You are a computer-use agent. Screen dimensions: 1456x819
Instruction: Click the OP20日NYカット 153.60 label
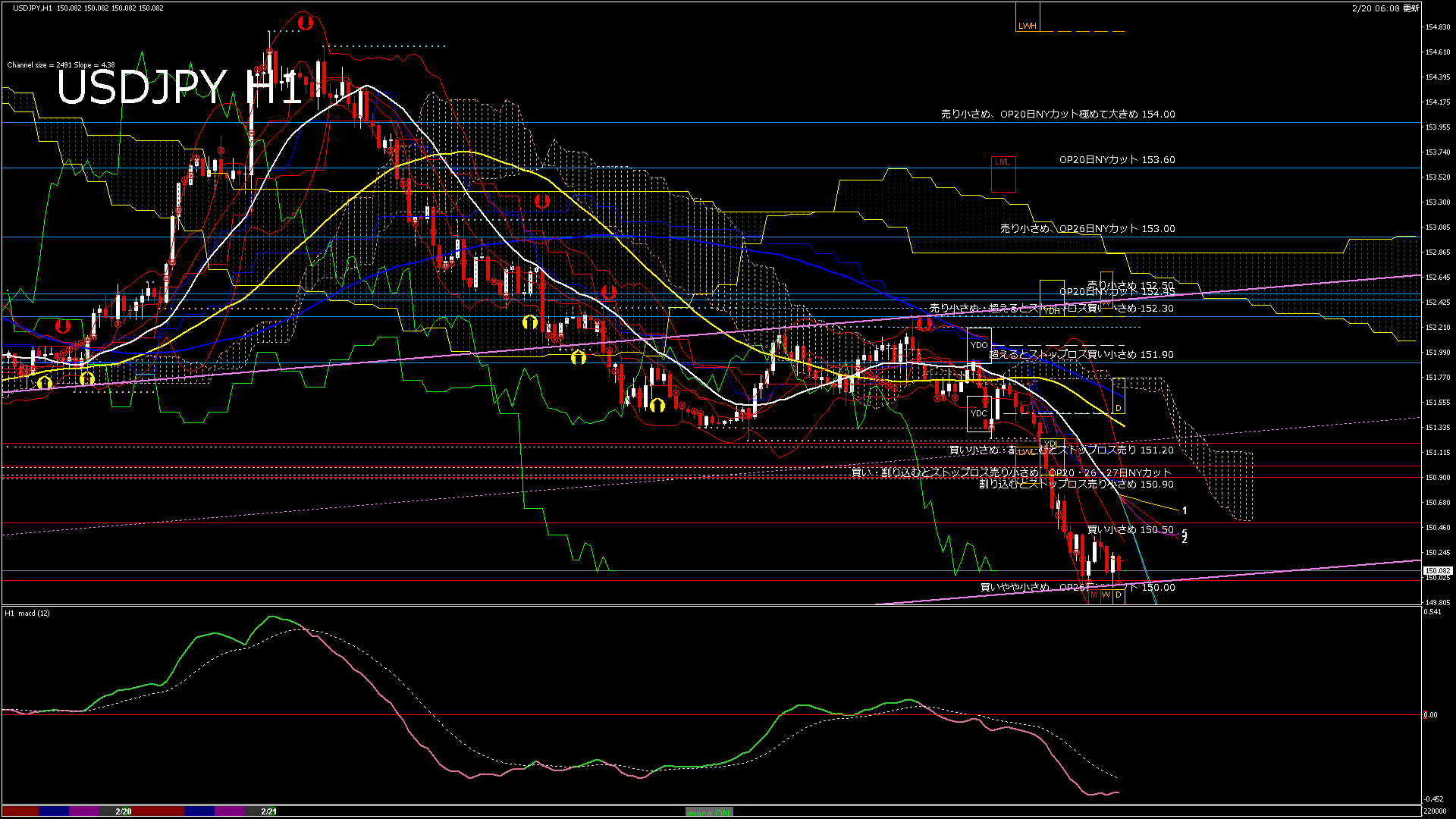[1117, 160]
